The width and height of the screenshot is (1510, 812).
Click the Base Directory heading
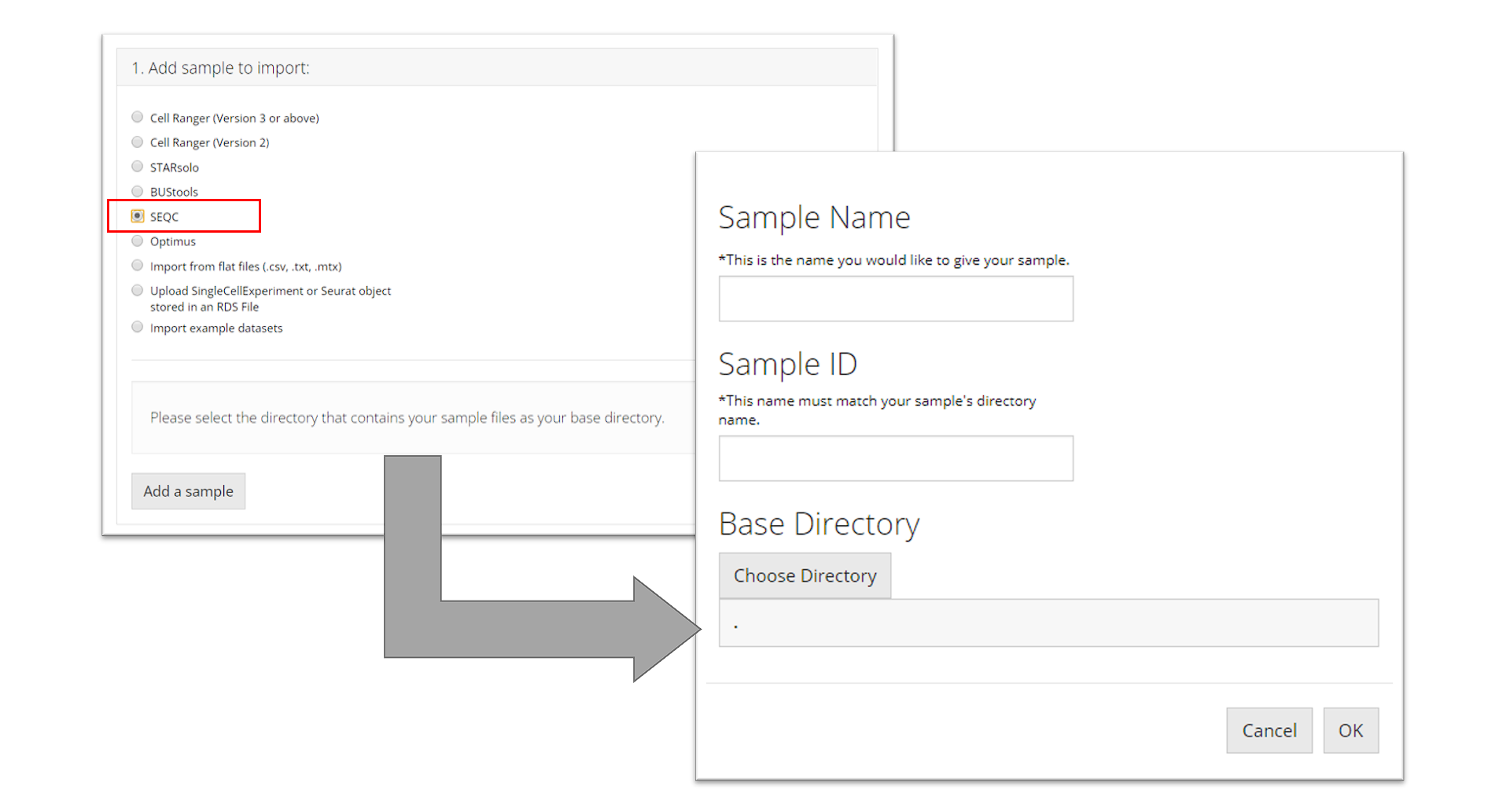[819, 524]
